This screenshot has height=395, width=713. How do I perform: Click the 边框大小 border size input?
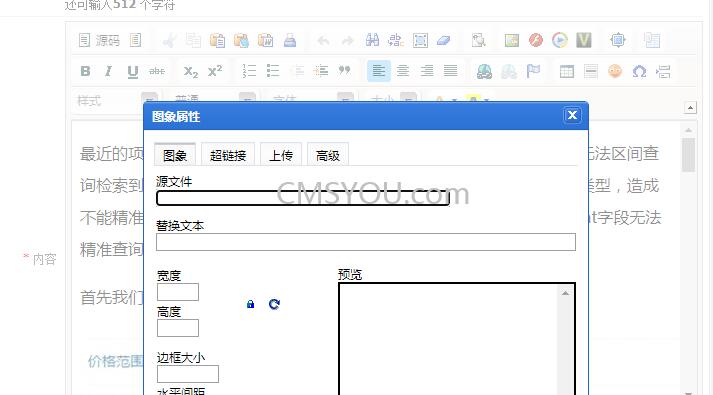pos(188,374)
